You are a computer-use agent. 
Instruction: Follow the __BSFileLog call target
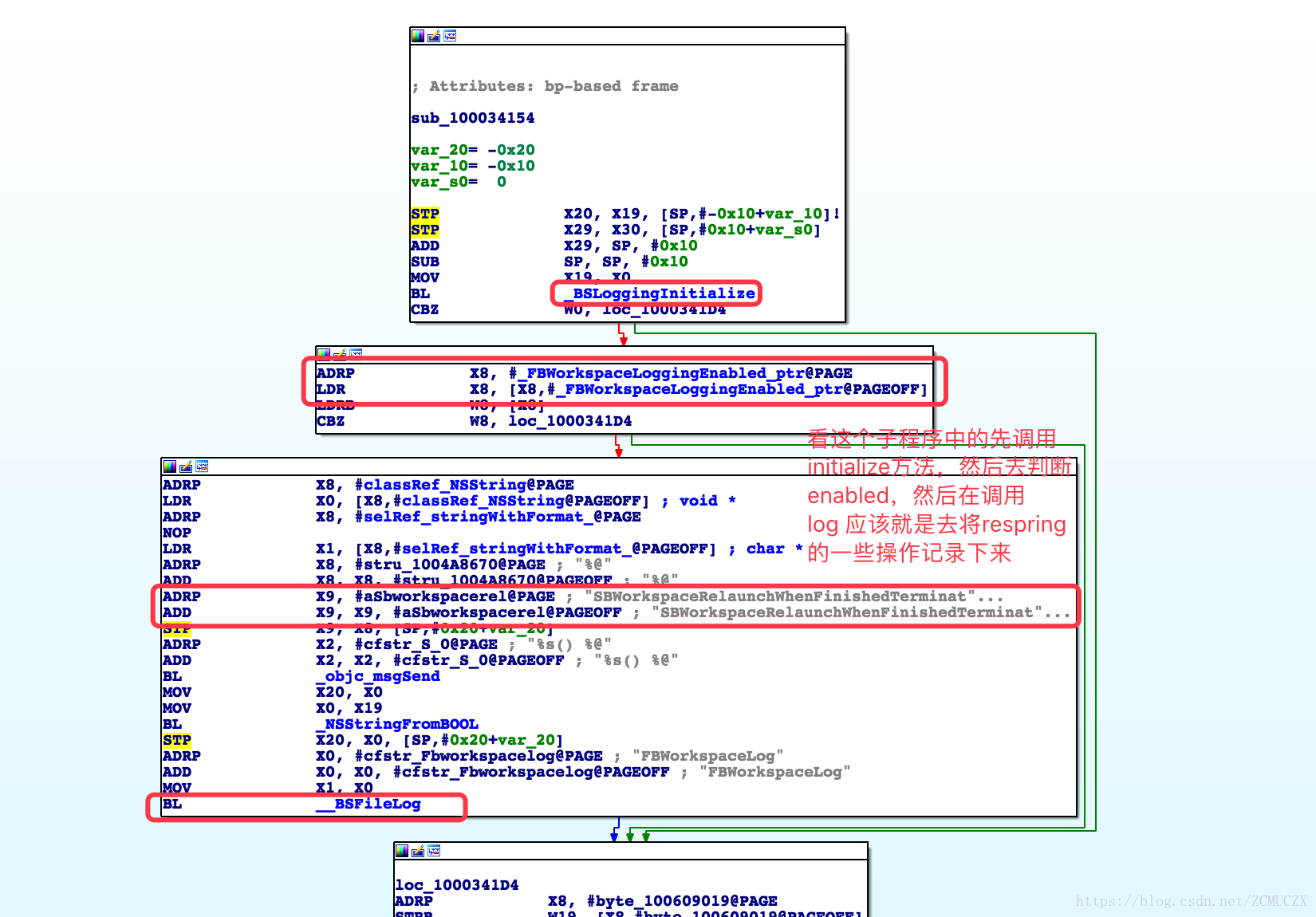[x=368, y=804]
